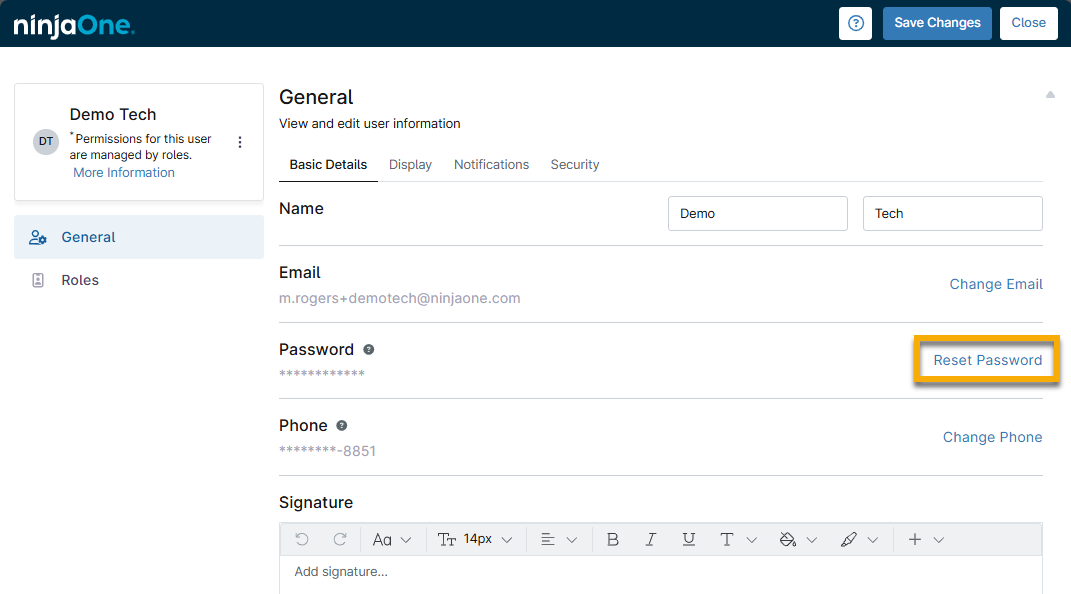Image resolution: width=1071 pixels, height=594 pixels.
Task: Click the help question mark icon in header
Action: coord(855,23)
